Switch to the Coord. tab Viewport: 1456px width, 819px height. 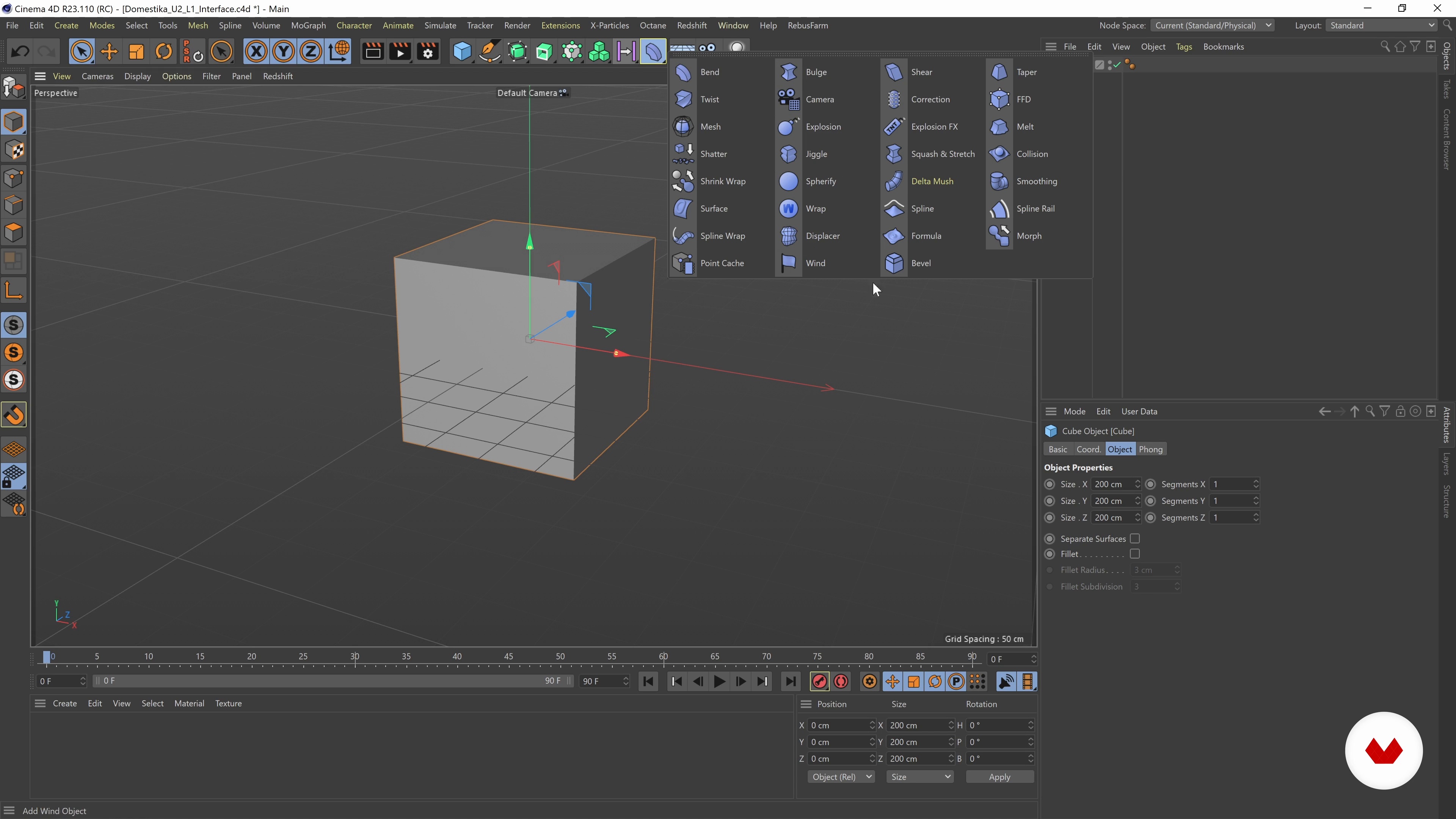[x=1088, y=449]
